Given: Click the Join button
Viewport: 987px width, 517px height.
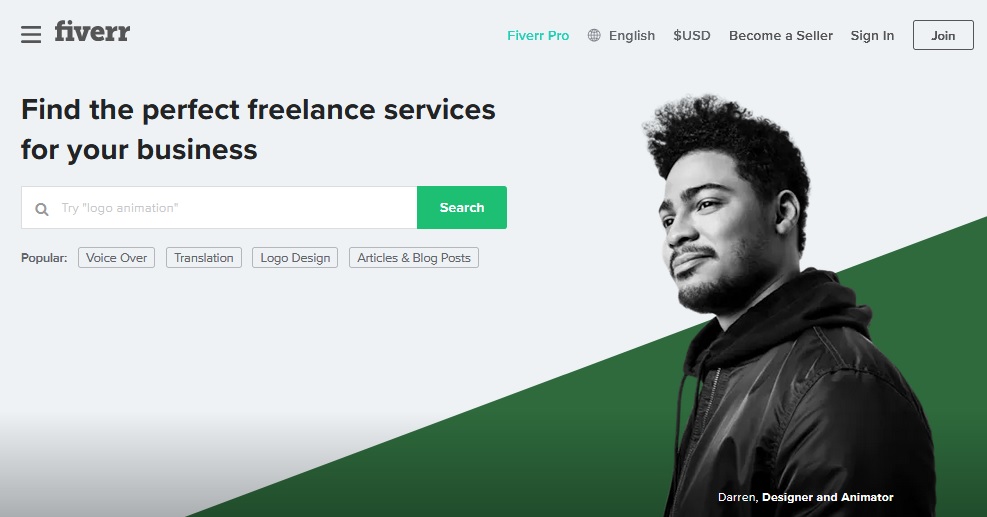Looking at the screenshot, I should pos(943,35).
